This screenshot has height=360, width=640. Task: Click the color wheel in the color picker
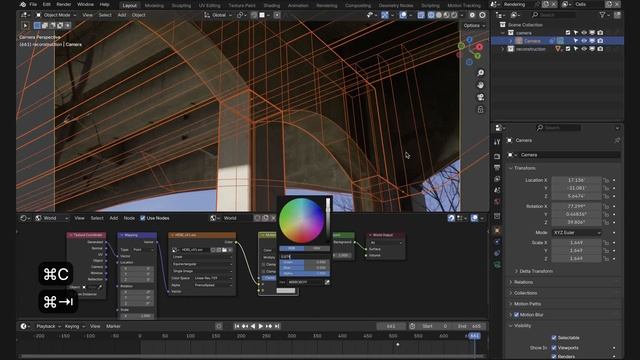click(x=301, y=220)
